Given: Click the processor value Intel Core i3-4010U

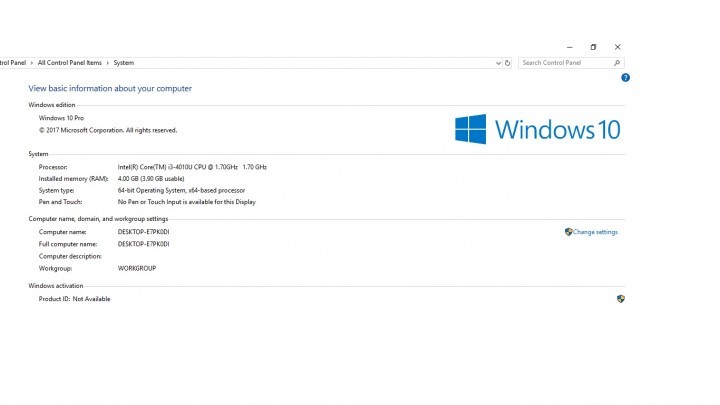Looking at the screenshot, I should [x=192, y=167].
